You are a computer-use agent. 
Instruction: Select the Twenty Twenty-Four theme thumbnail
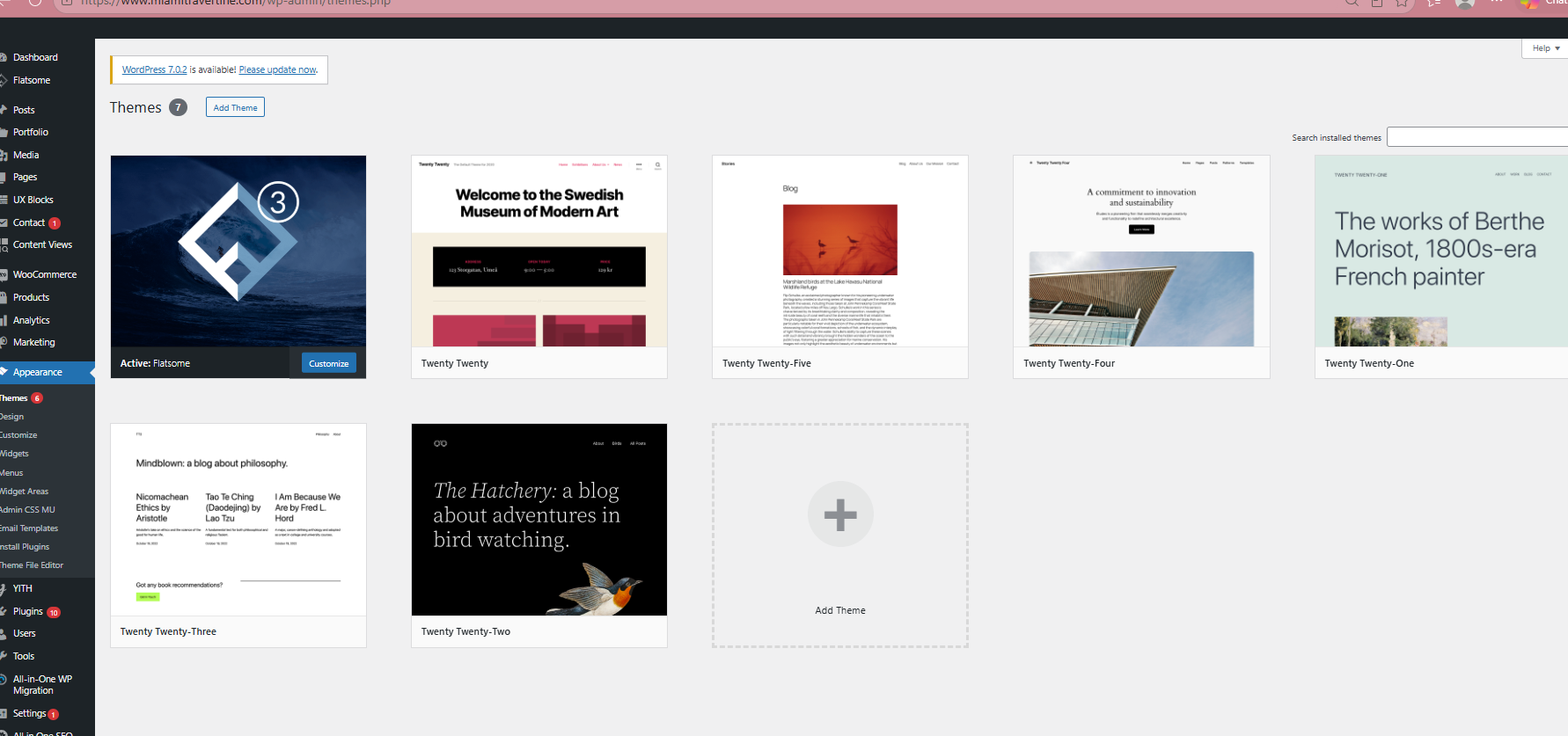(1141, 251)
